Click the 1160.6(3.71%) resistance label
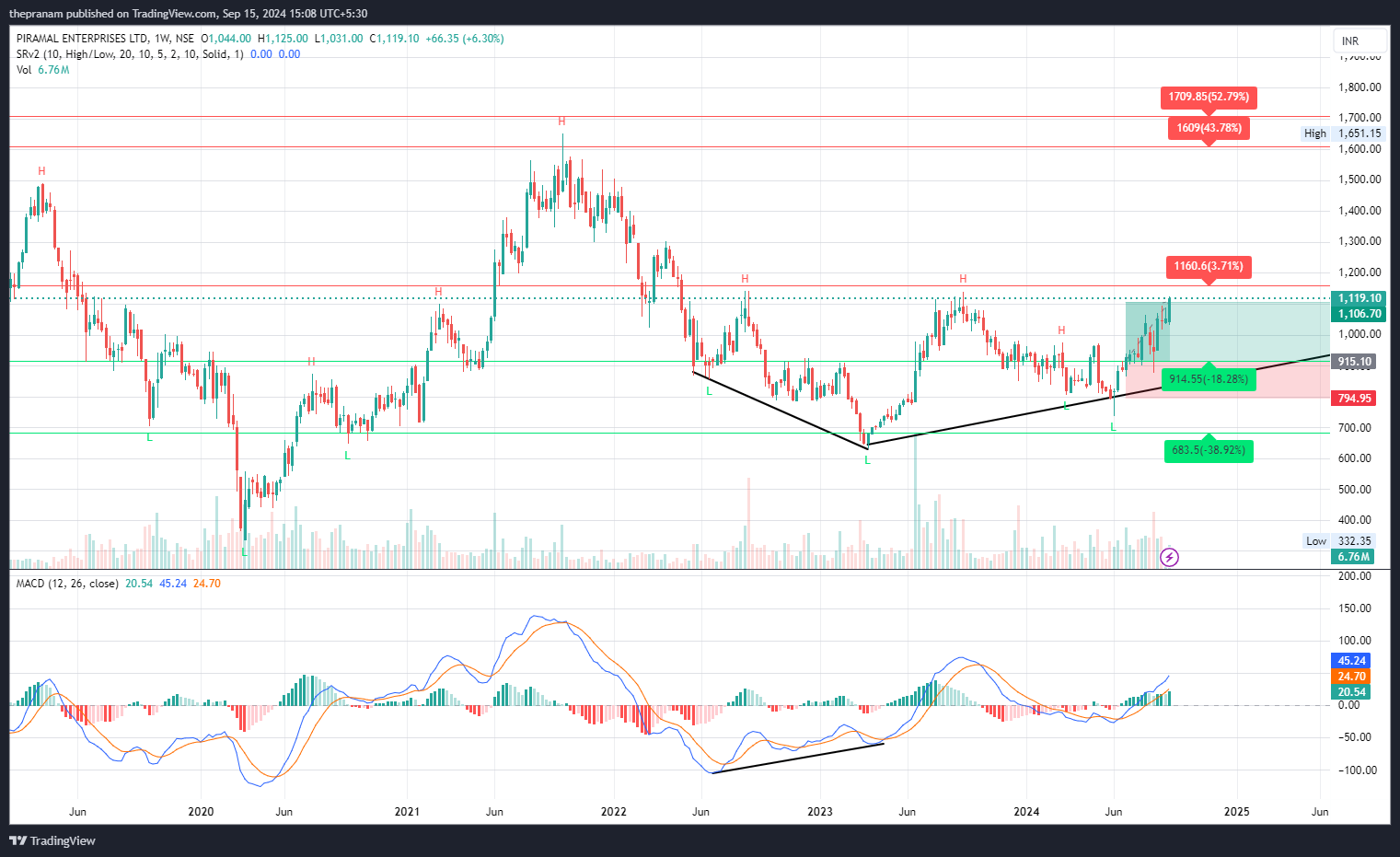This screenshot has width=1400, height=857. pyautogui.click(x=1208, y=266)
